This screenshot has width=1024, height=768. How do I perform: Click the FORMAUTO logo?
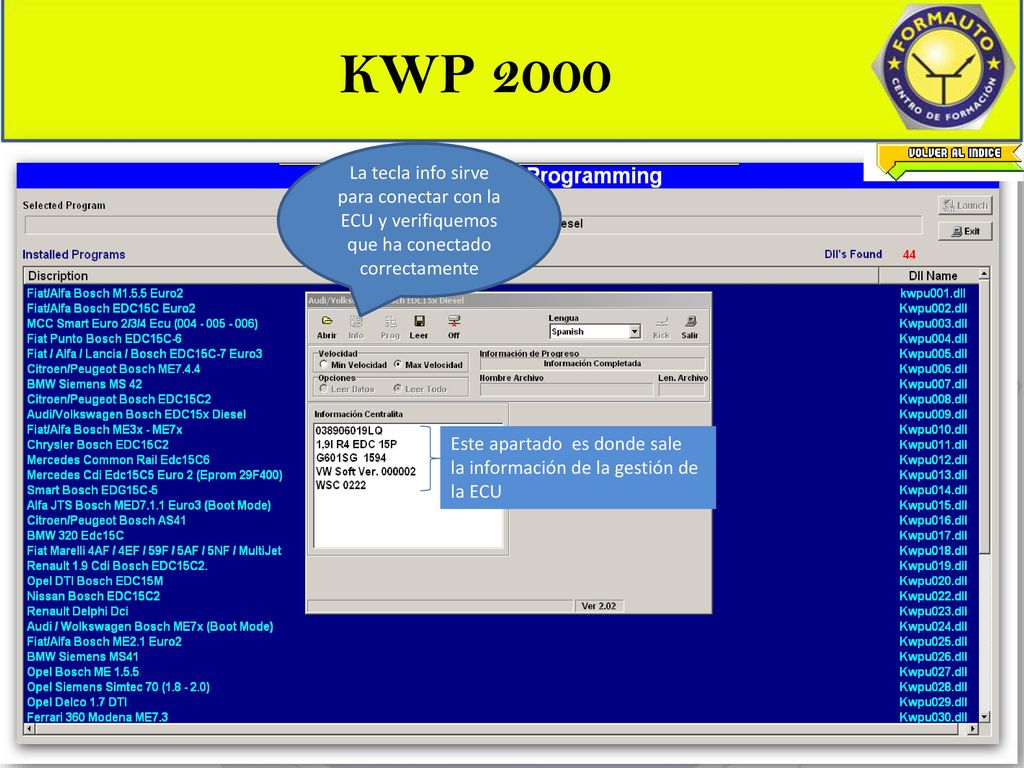(x=943, y=67)
